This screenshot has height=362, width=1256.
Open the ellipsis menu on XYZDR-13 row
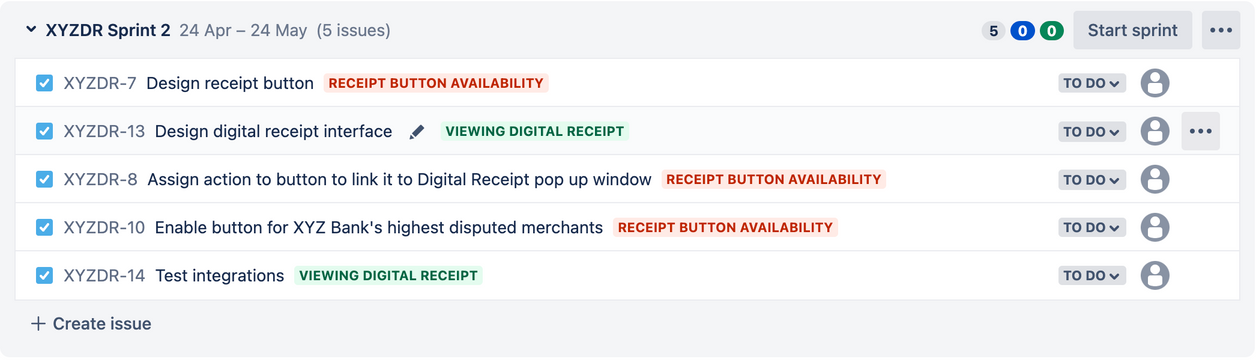click(x=1201, y=131)
